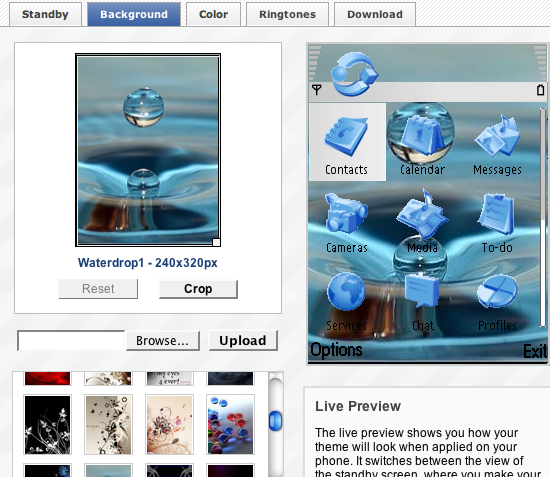Click the Crop button
Image resolution: width=550 pixels, height=477 pixels.
[198, 289]
